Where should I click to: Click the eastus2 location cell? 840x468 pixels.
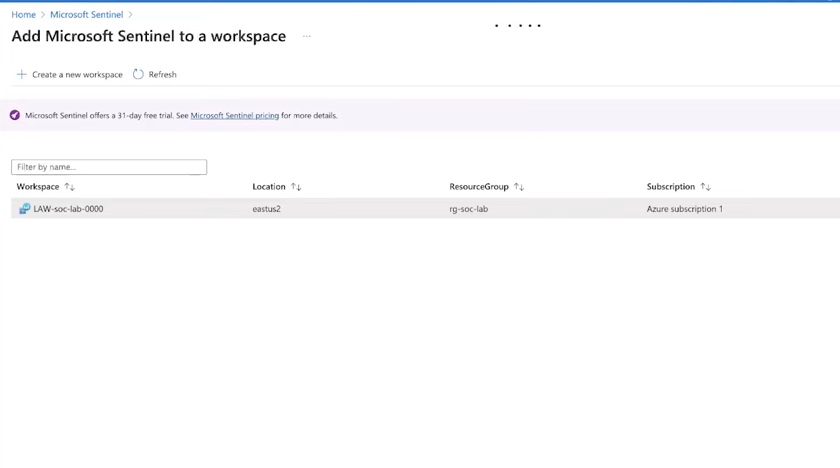click(x=266, y=209)
